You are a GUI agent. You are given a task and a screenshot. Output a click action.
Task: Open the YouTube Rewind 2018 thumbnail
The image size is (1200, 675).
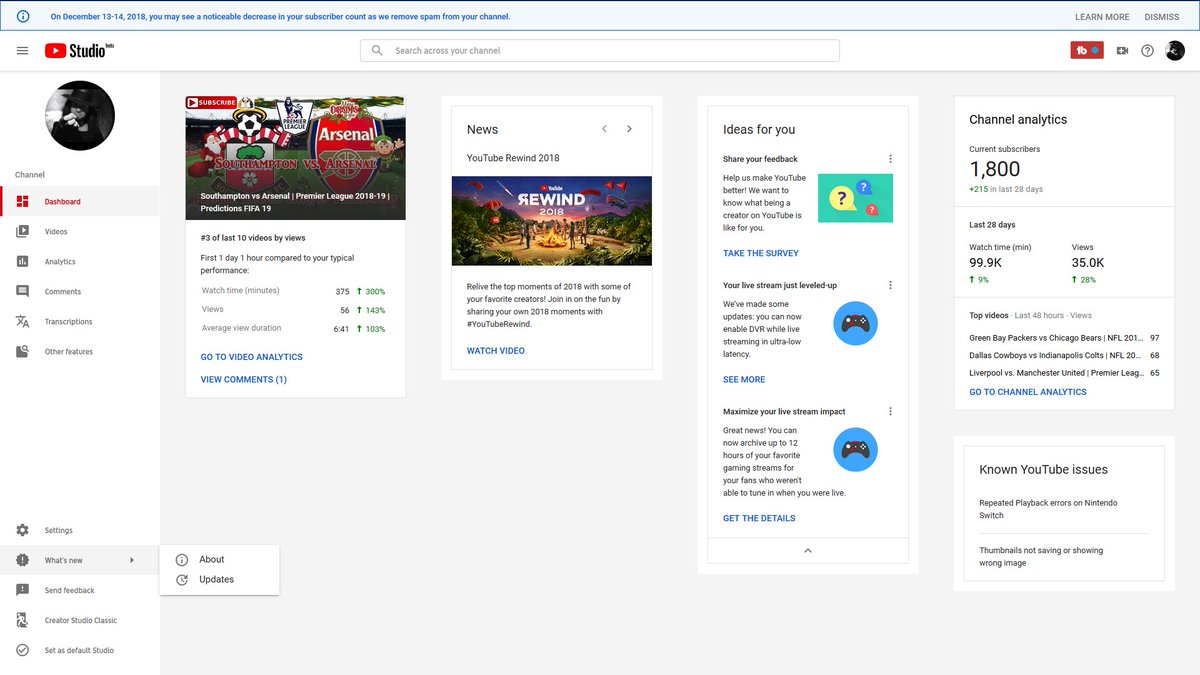tap(552, 221)
